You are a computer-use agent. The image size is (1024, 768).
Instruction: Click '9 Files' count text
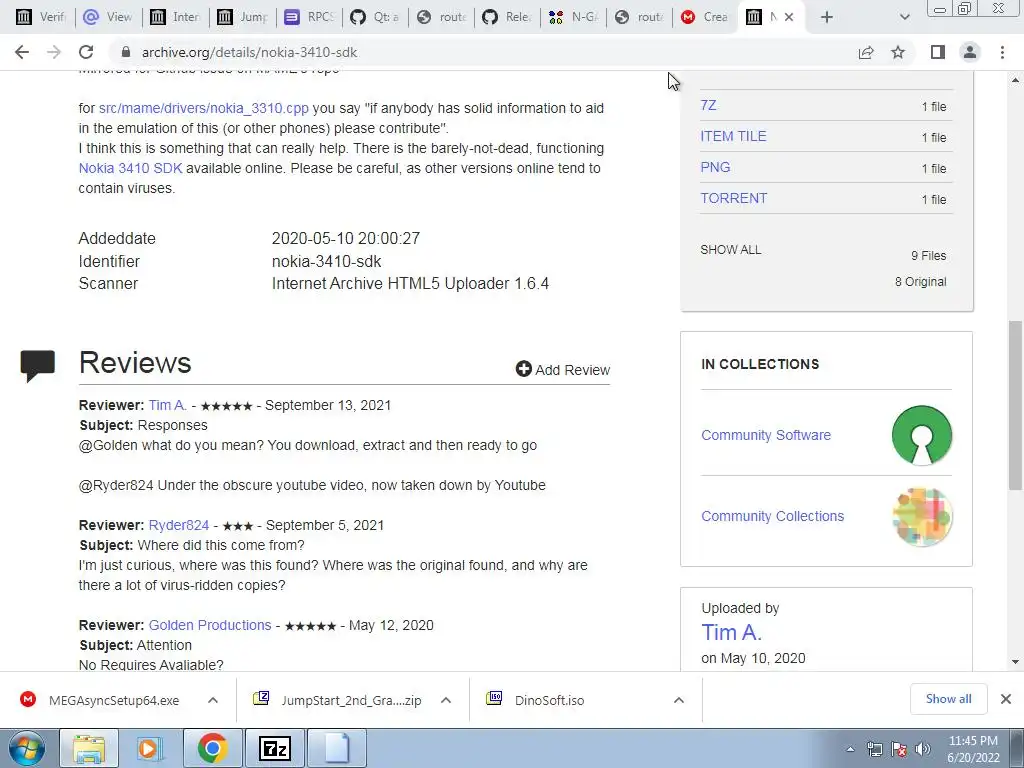point(929,256)
